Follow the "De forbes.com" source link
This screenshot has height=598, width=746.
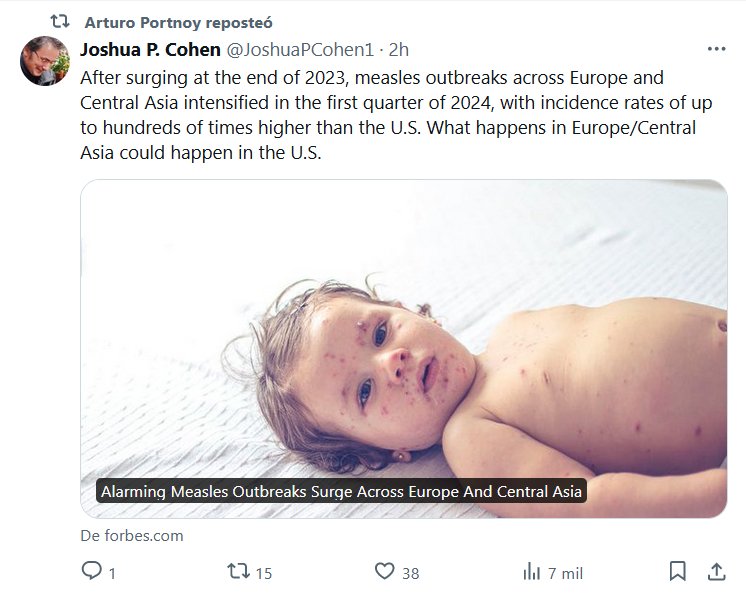point(131,535)
